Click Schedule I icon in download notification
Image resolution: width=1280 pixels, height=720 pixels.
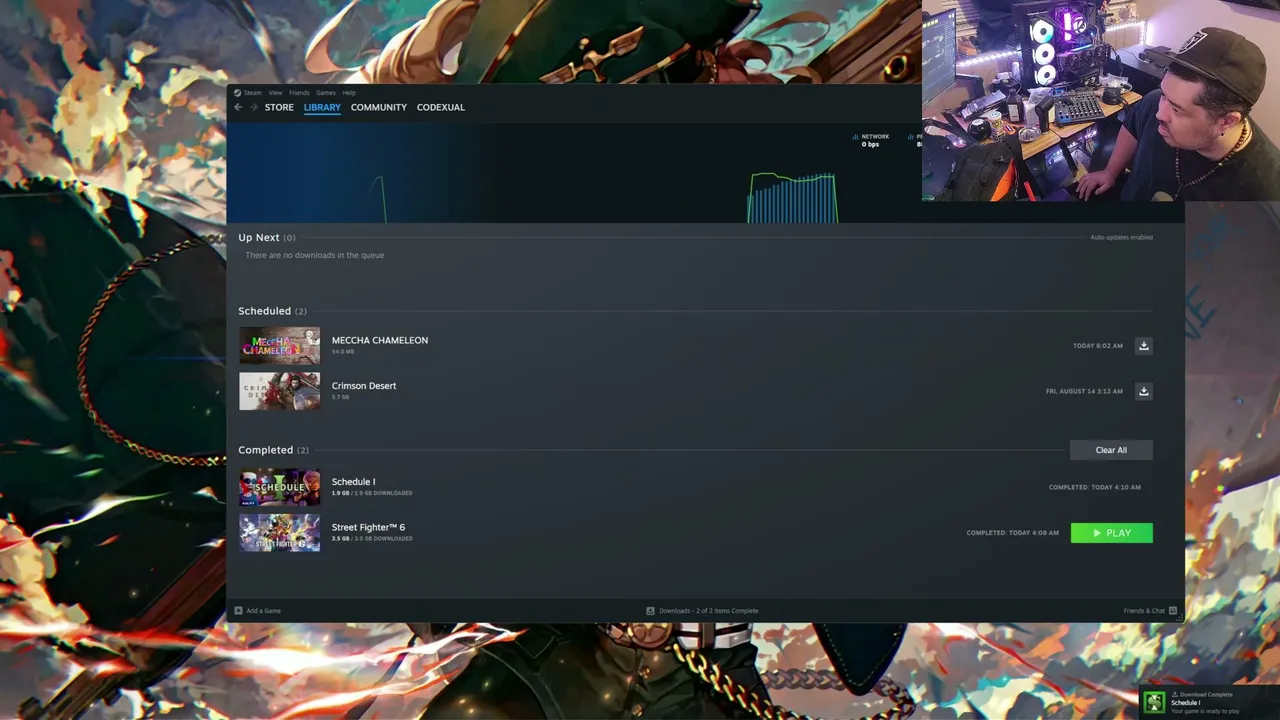(1155, 702)
